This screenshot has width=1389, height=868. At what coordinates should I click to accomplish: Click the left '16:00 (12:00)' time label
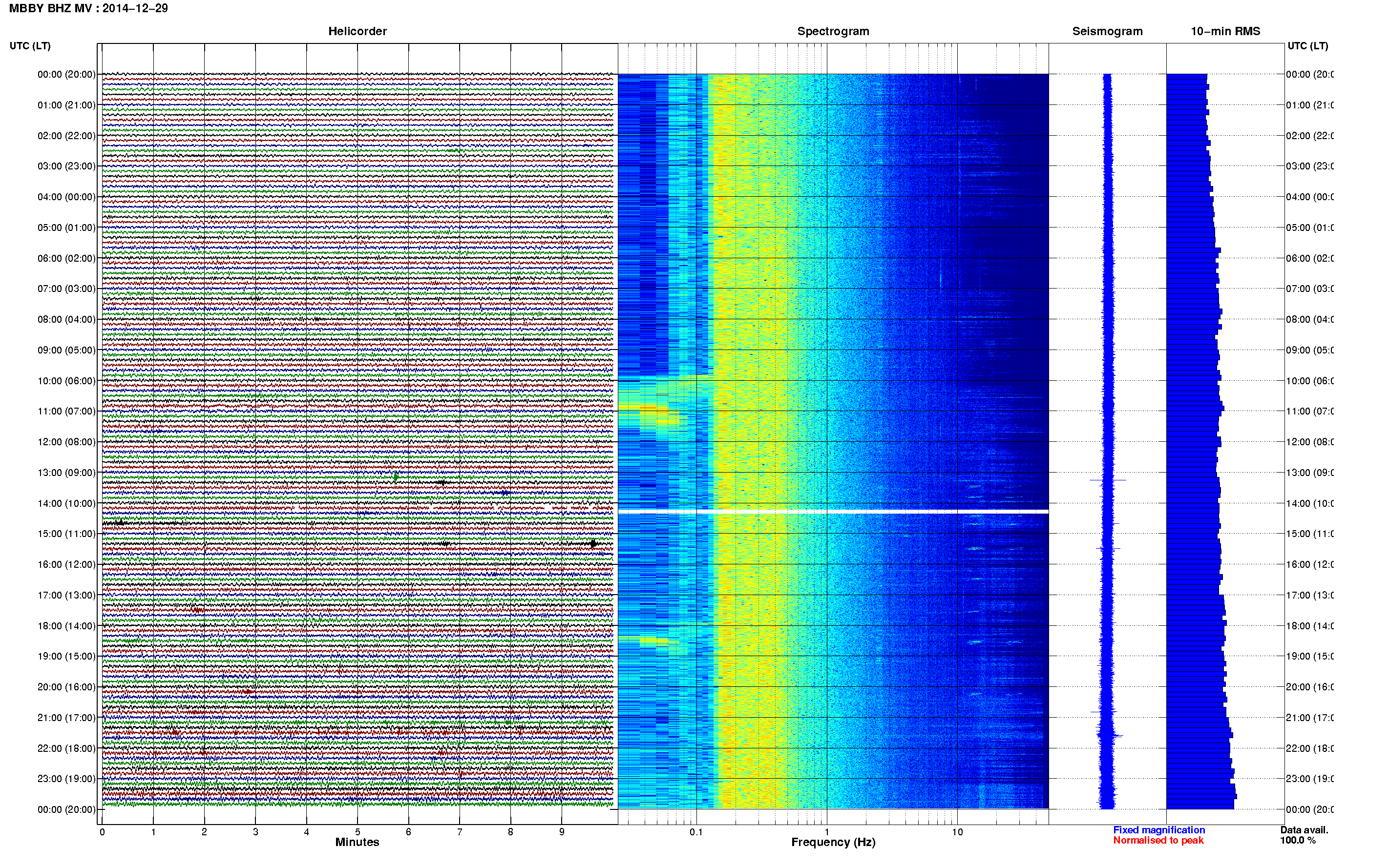tap(66, 564)
